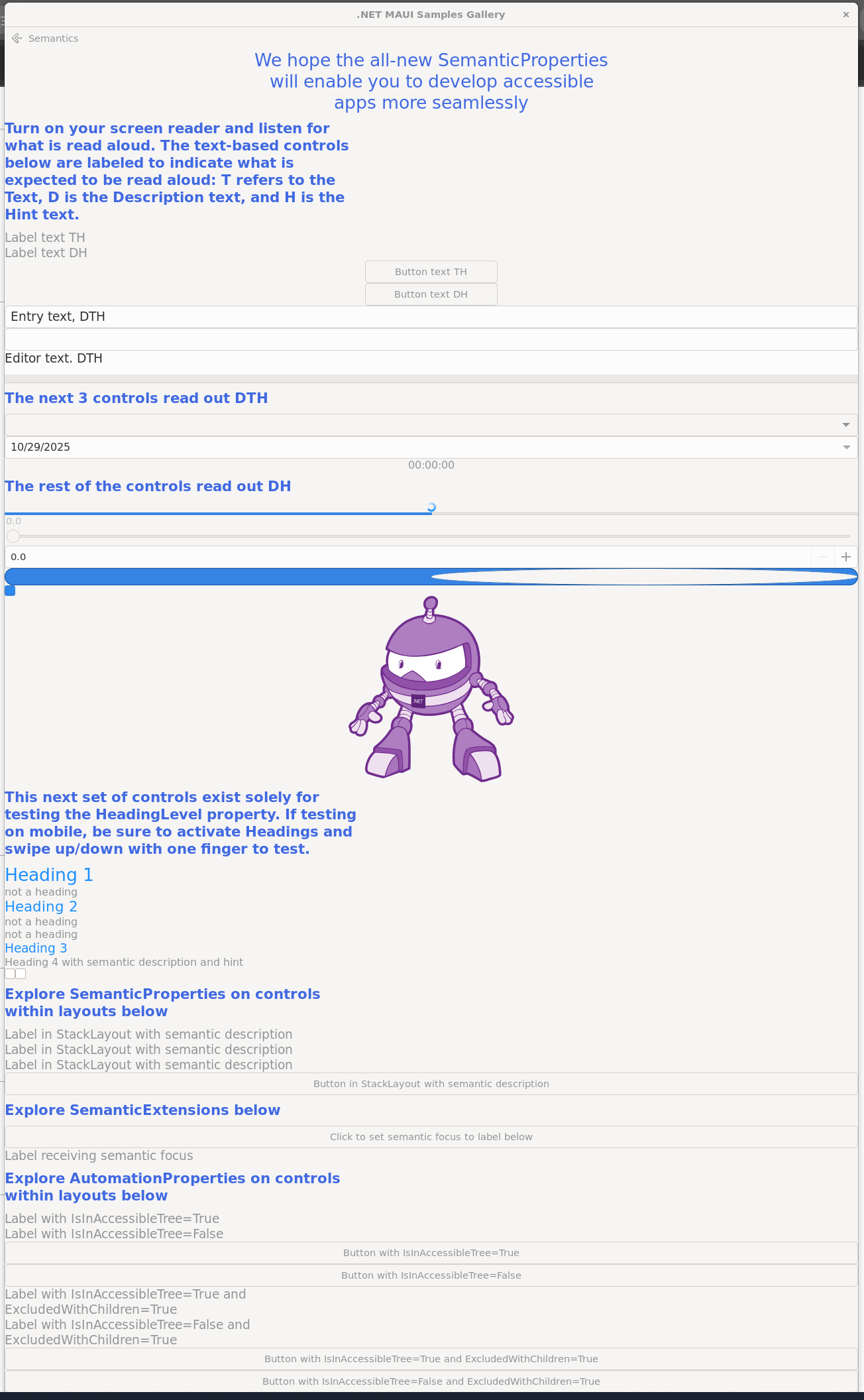Tick the second empty checkbox below Heading 4
Image resolution: width=864 pixels, height=1400 pixels.
[x=21, y=974]
